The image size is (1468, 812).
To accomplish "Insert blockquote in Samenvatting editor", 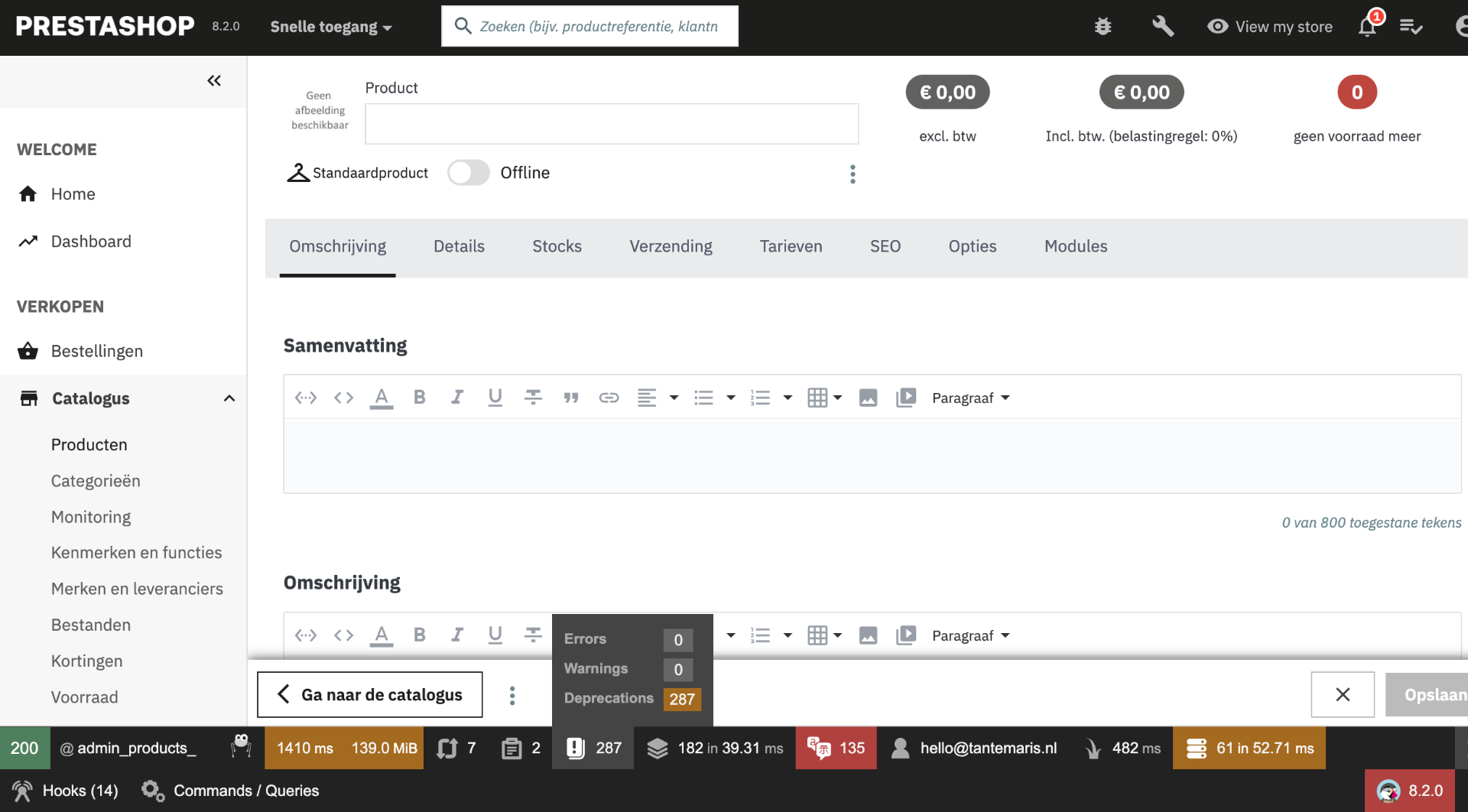I will coord(571,398).
